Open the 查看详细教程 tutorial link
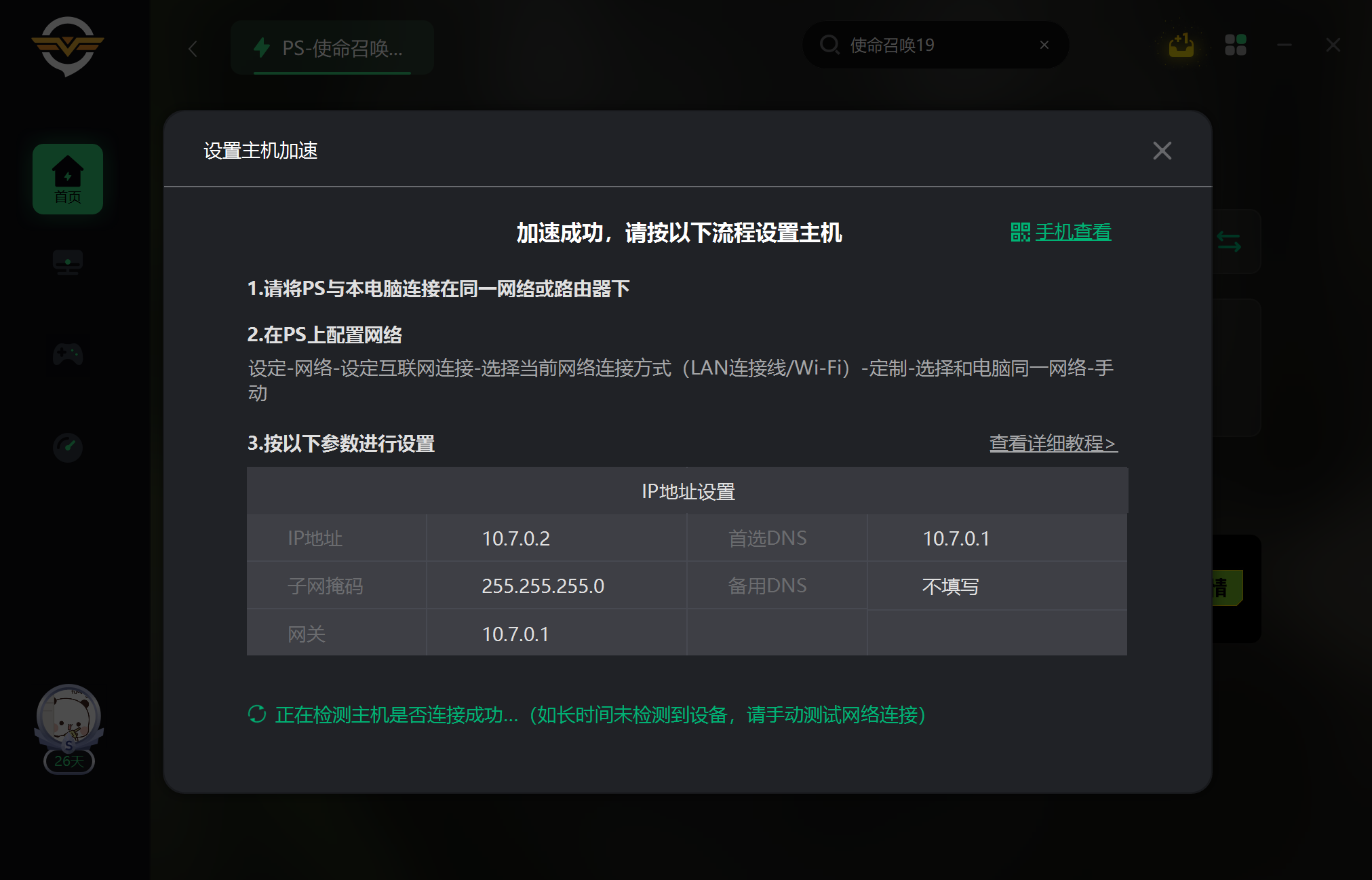The width and height of the screenshot is (1372, 880). [x=1053, y=443]
